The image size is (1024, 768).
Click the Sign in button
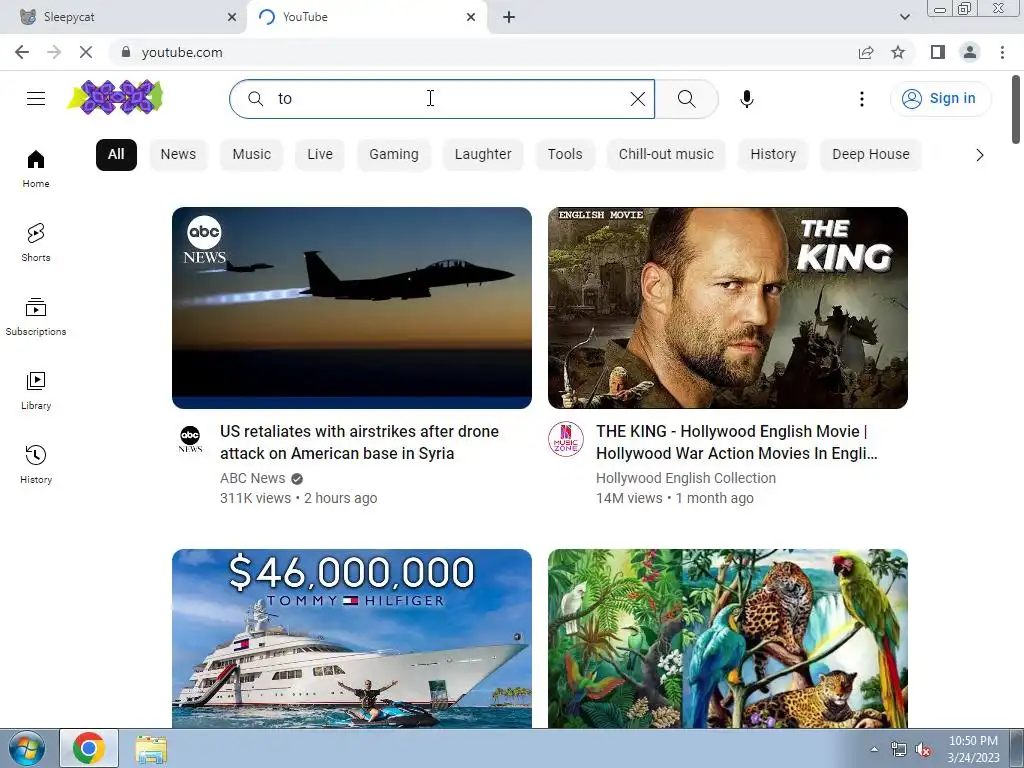click(x=940, y=99)
